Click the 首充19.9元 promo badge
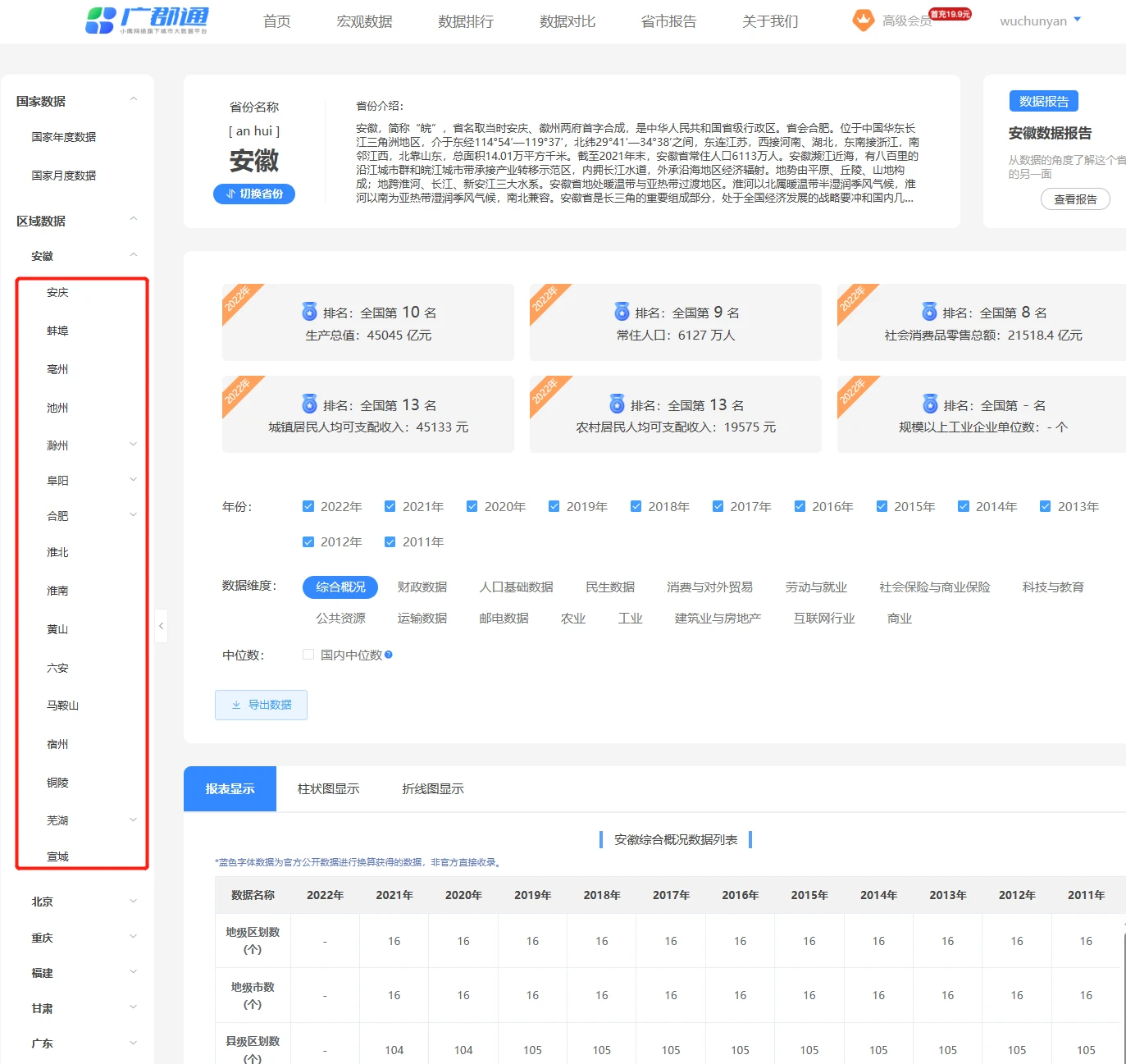Viewport: 1126px width, 1064px height. pyautogui.click(x=950, y=14)
